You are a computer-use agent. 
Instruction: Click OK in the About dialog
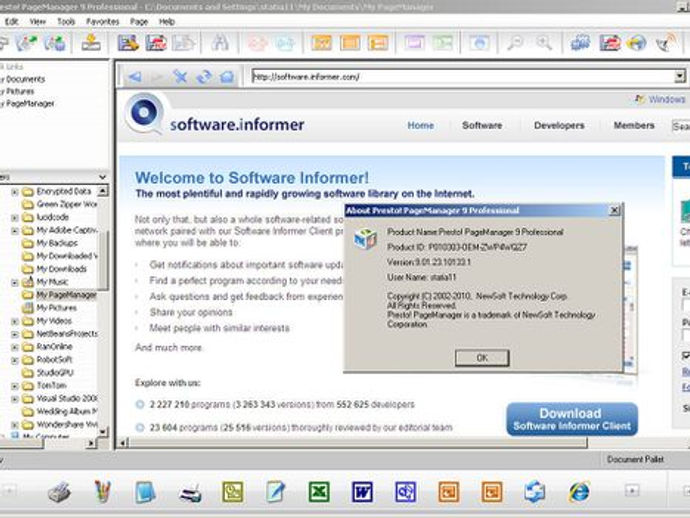coord(482,358)
